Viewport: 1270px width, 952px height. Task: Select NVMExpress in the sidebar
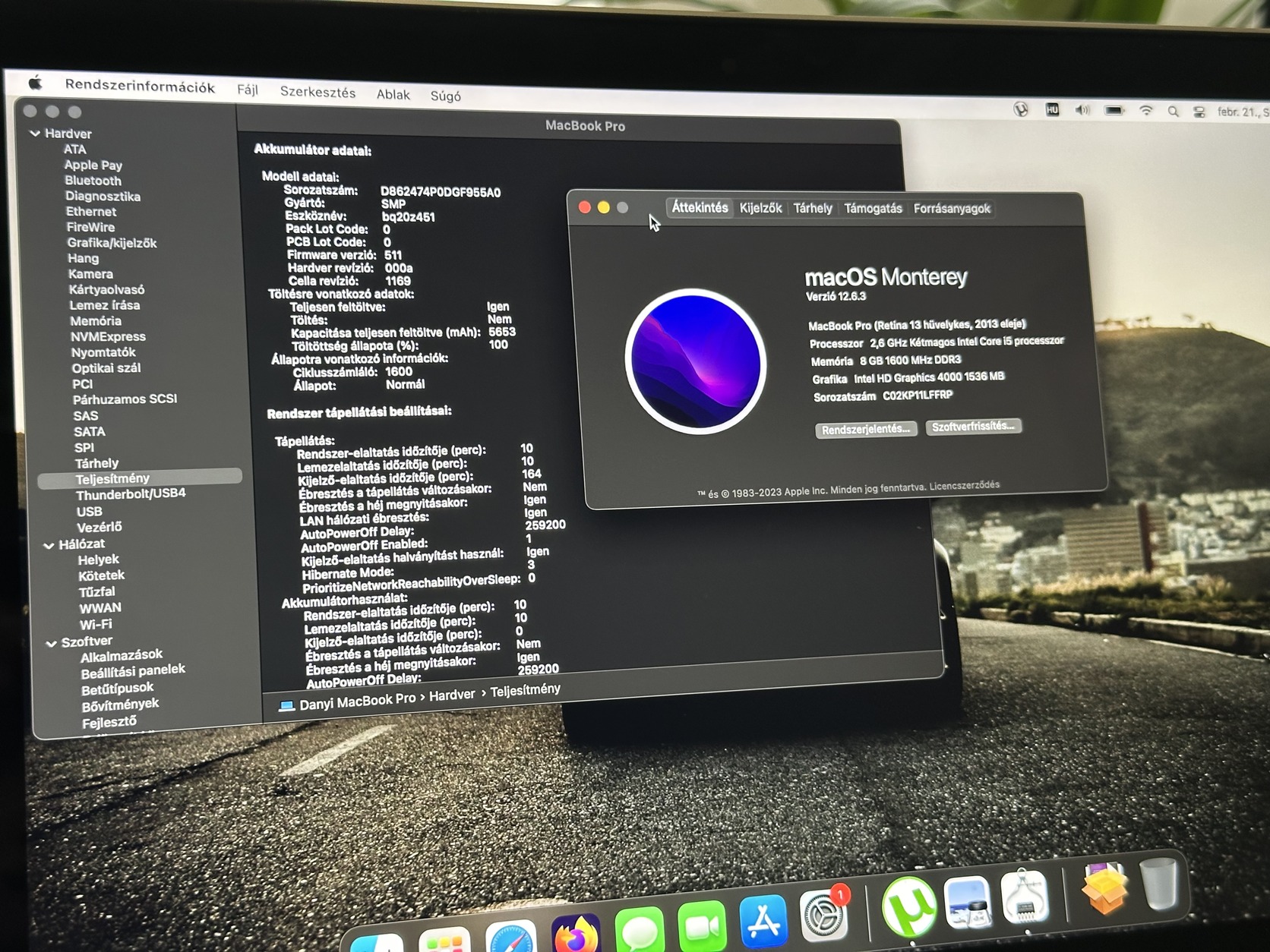(108, 336)
